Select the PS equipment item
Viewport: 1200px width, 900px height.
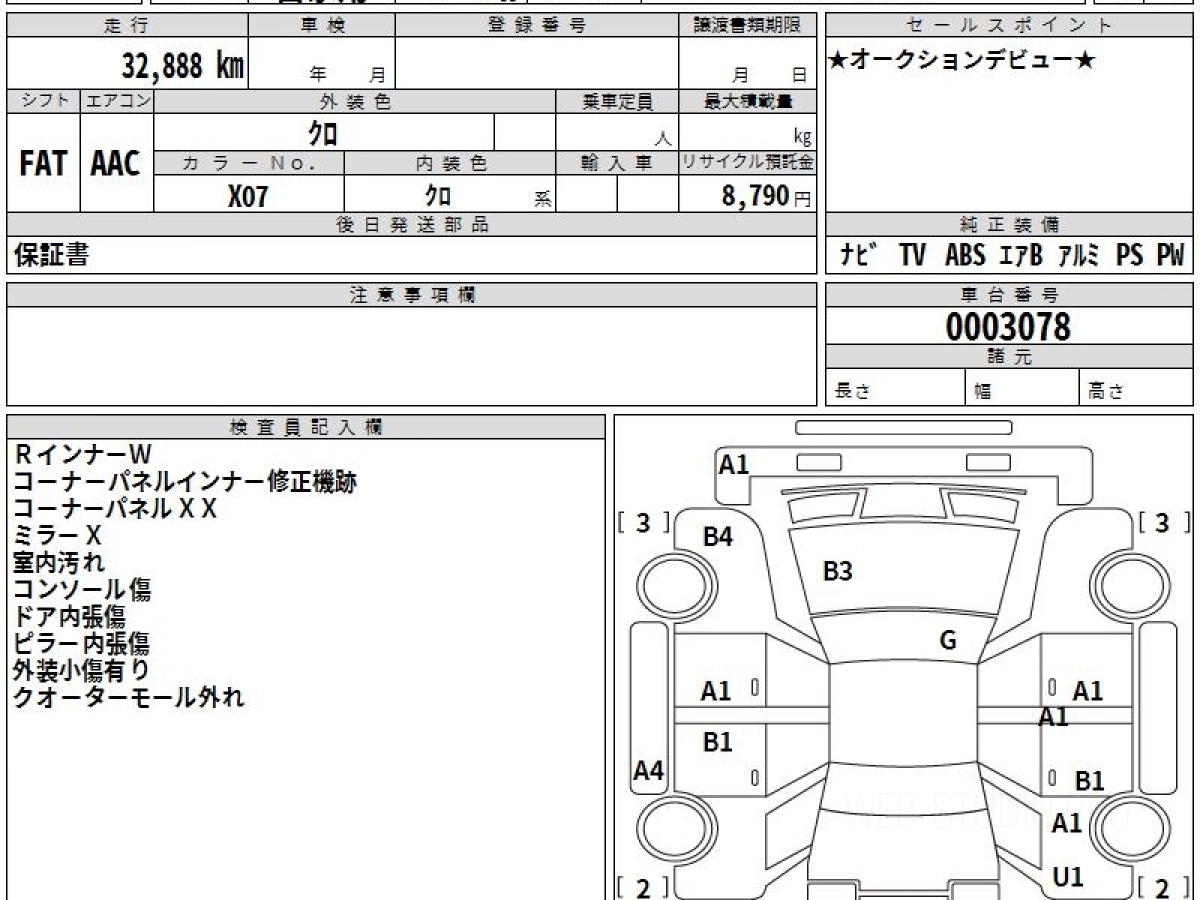point(1130,256)
